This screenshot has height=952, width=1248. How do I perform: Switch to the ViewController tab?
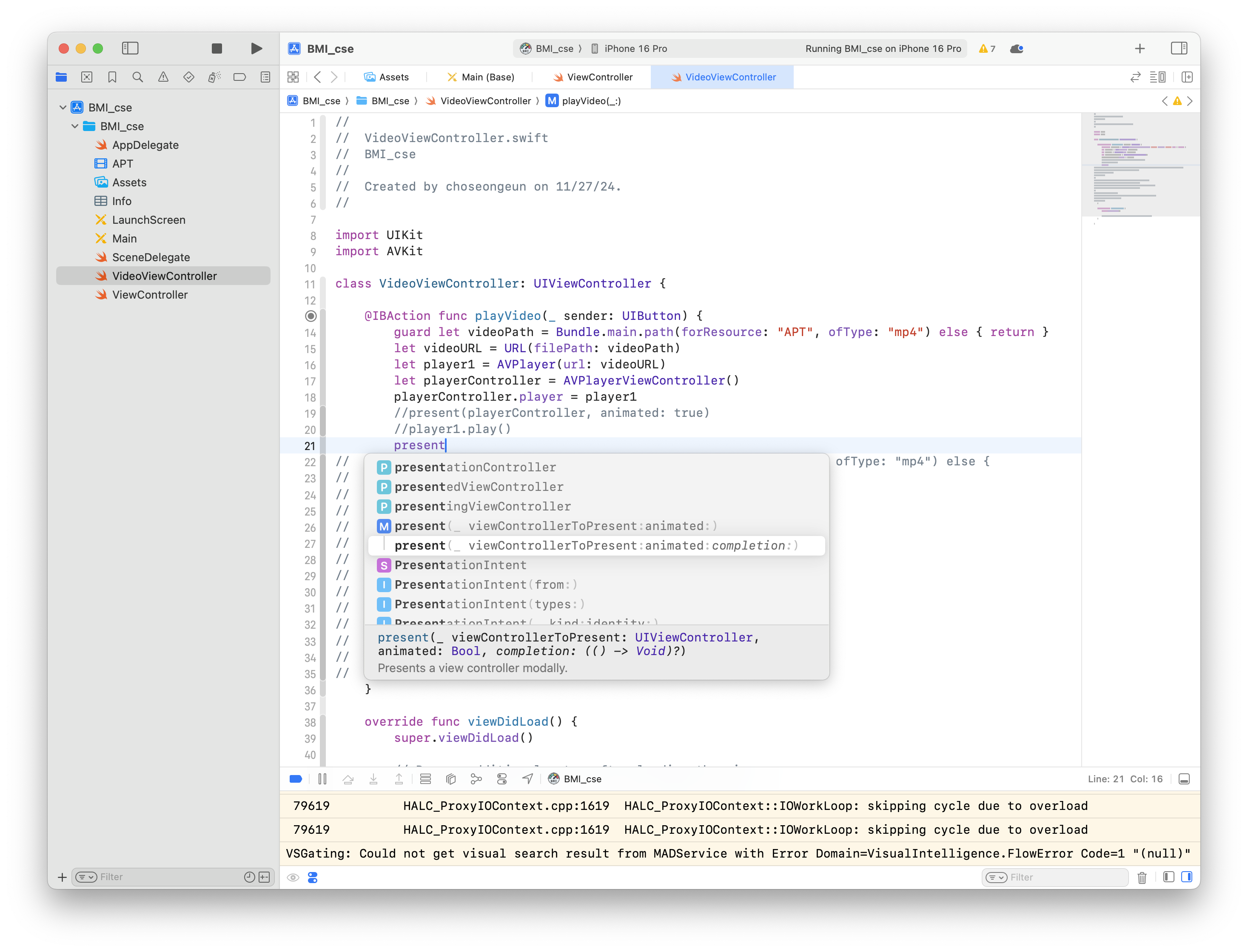tap(599, 77)
